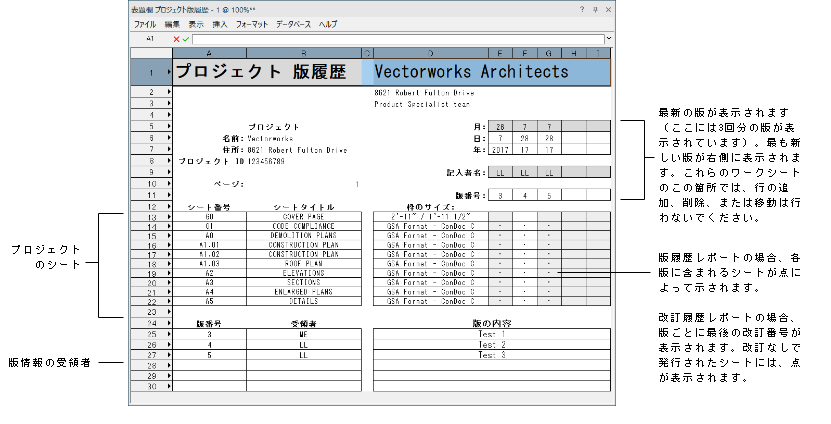Click the Test 1 version content cell
The height and width of the screenshot is (424, 831).
pos(492,334)
